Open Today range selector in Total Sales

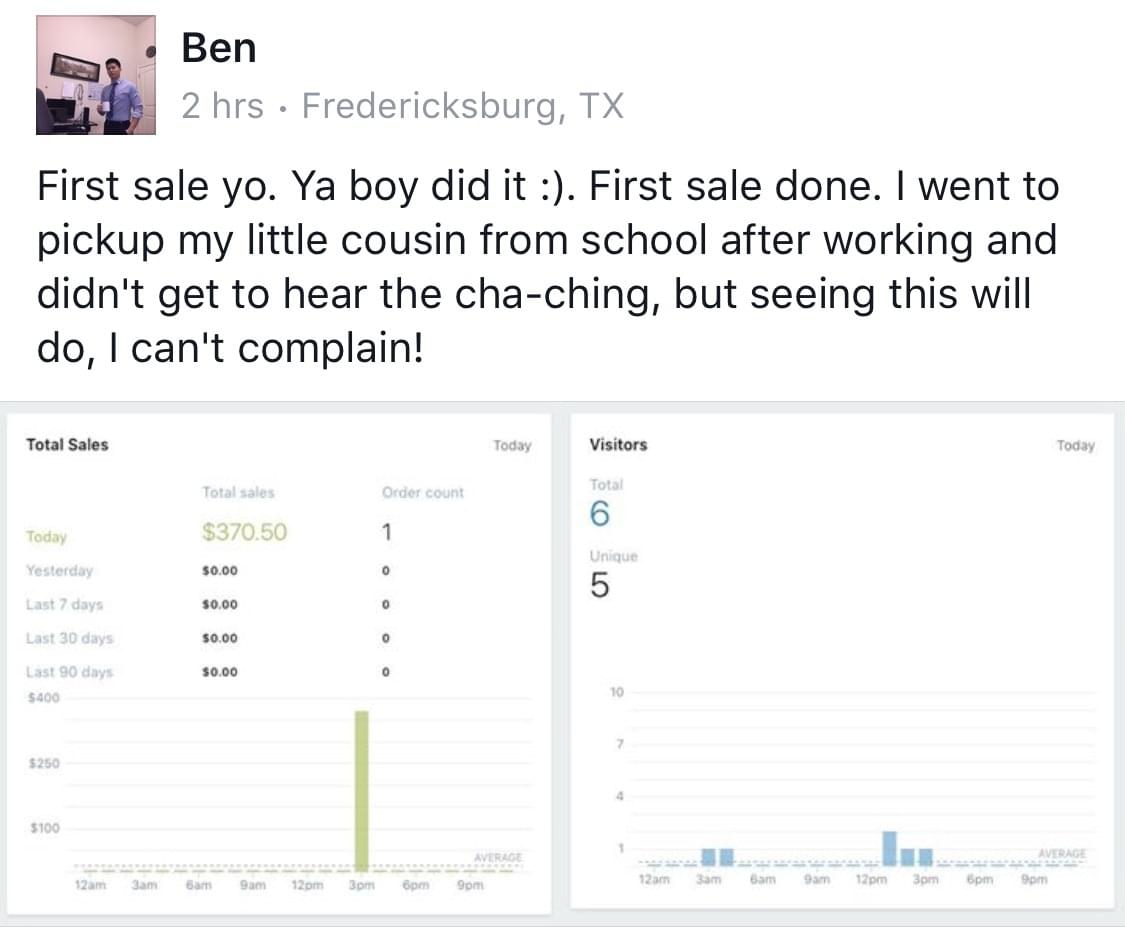click(512, 446)
